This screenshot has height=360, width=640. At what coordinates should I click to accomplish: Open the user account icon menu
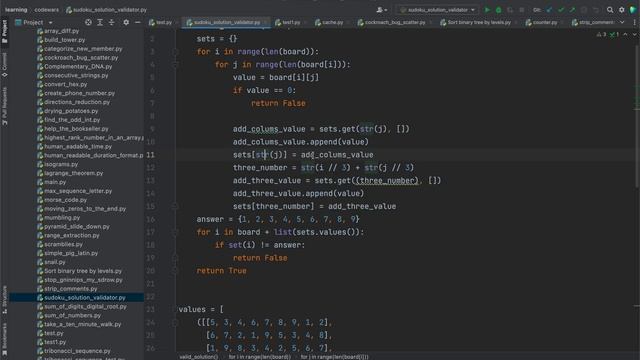(x=381, y=10)
